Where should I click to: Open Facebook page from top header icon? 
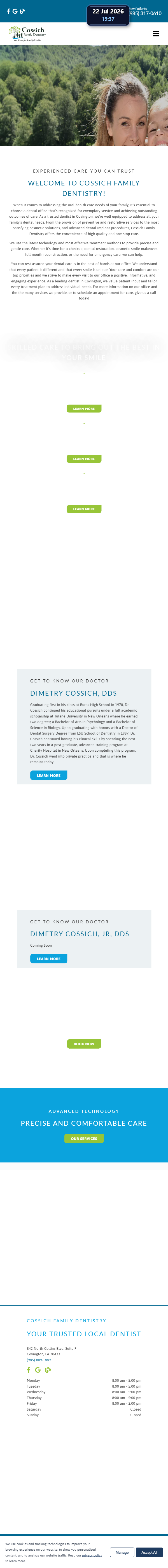(x=8, y=11)
